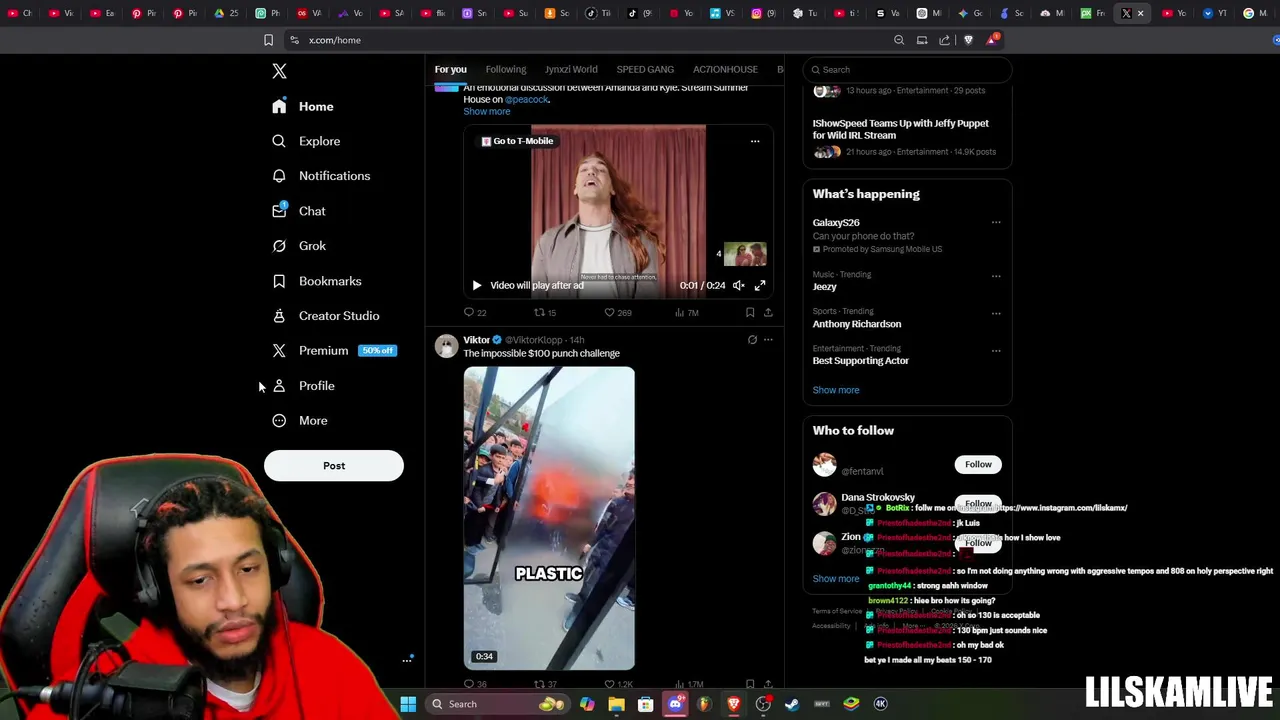
Task: Open the More menu in the sidebar
Action: [300, 421]
